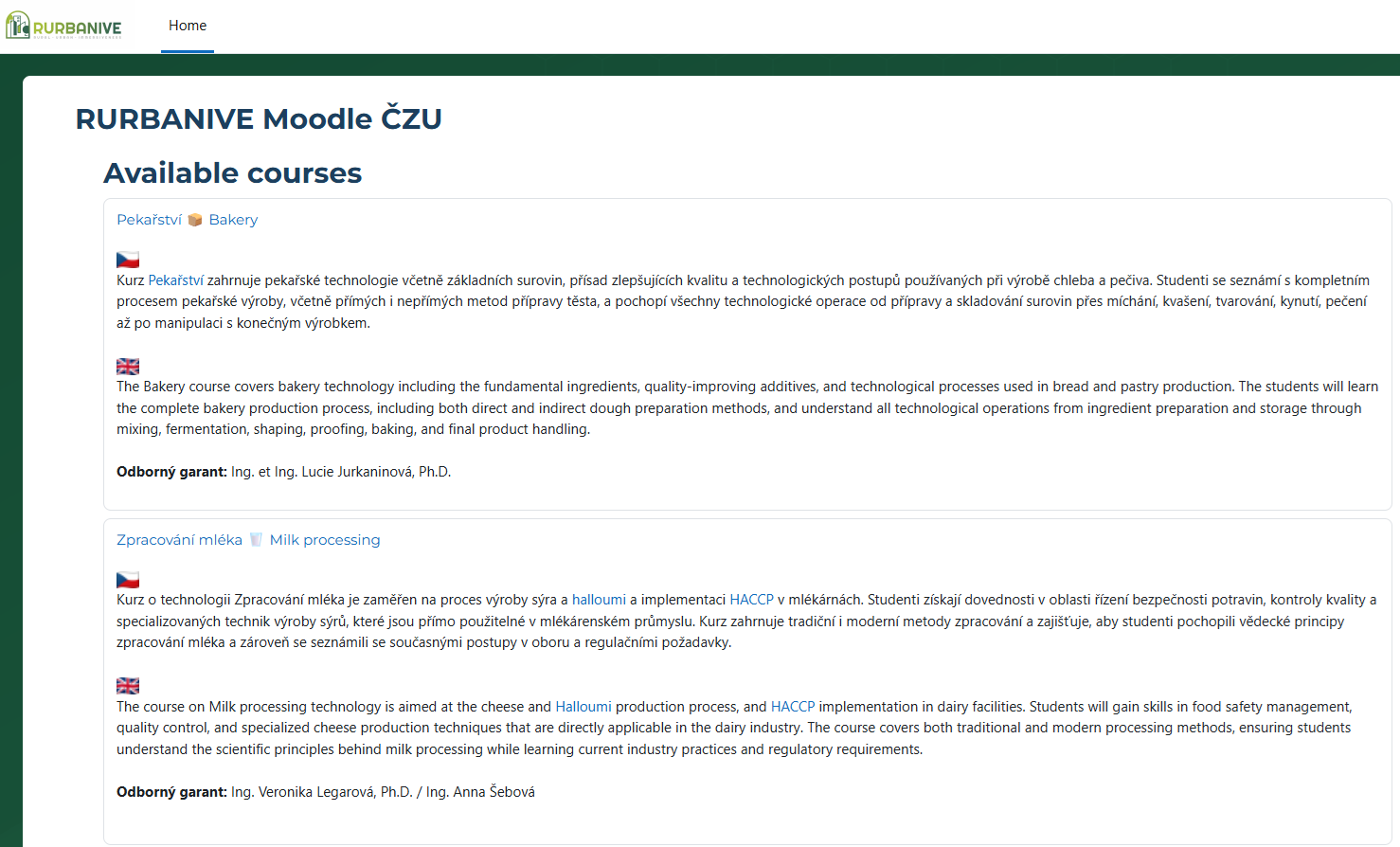Open the HACCP link in Czech paragraph
1400x847 pixels.
point(751,600)
